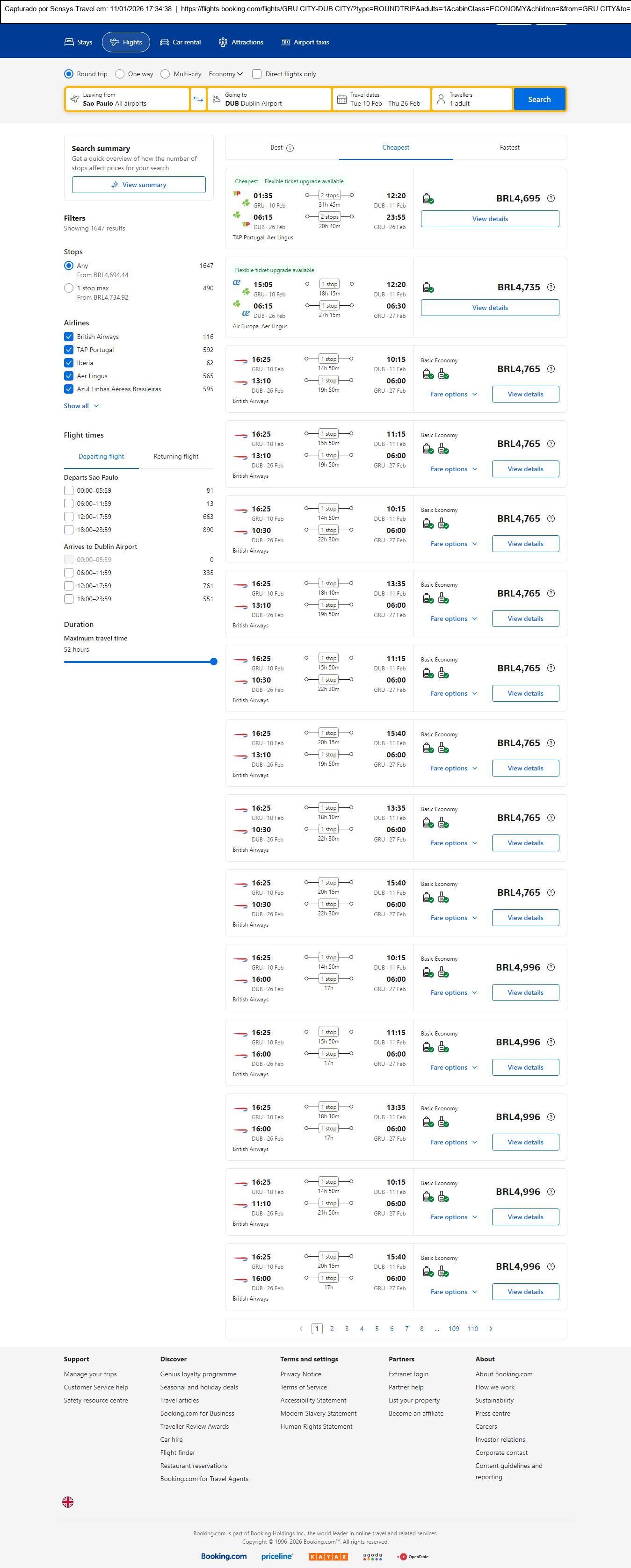Select the 1 stop max radio option
The height and width of the screenshot is (1568, 631).
tap(69, 288)
